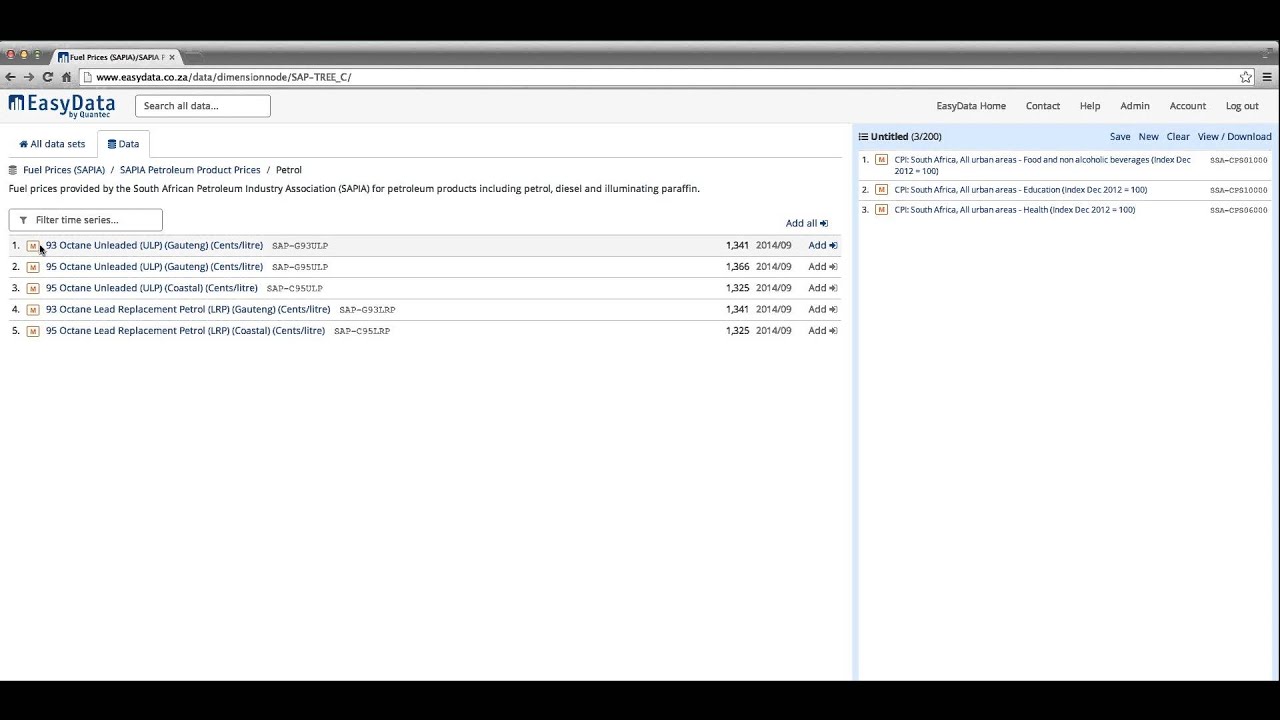Open CPI Education series in list
The width and height of the screenshot is (1280, 720).
pyautogui.click(x=1021, y=190)
